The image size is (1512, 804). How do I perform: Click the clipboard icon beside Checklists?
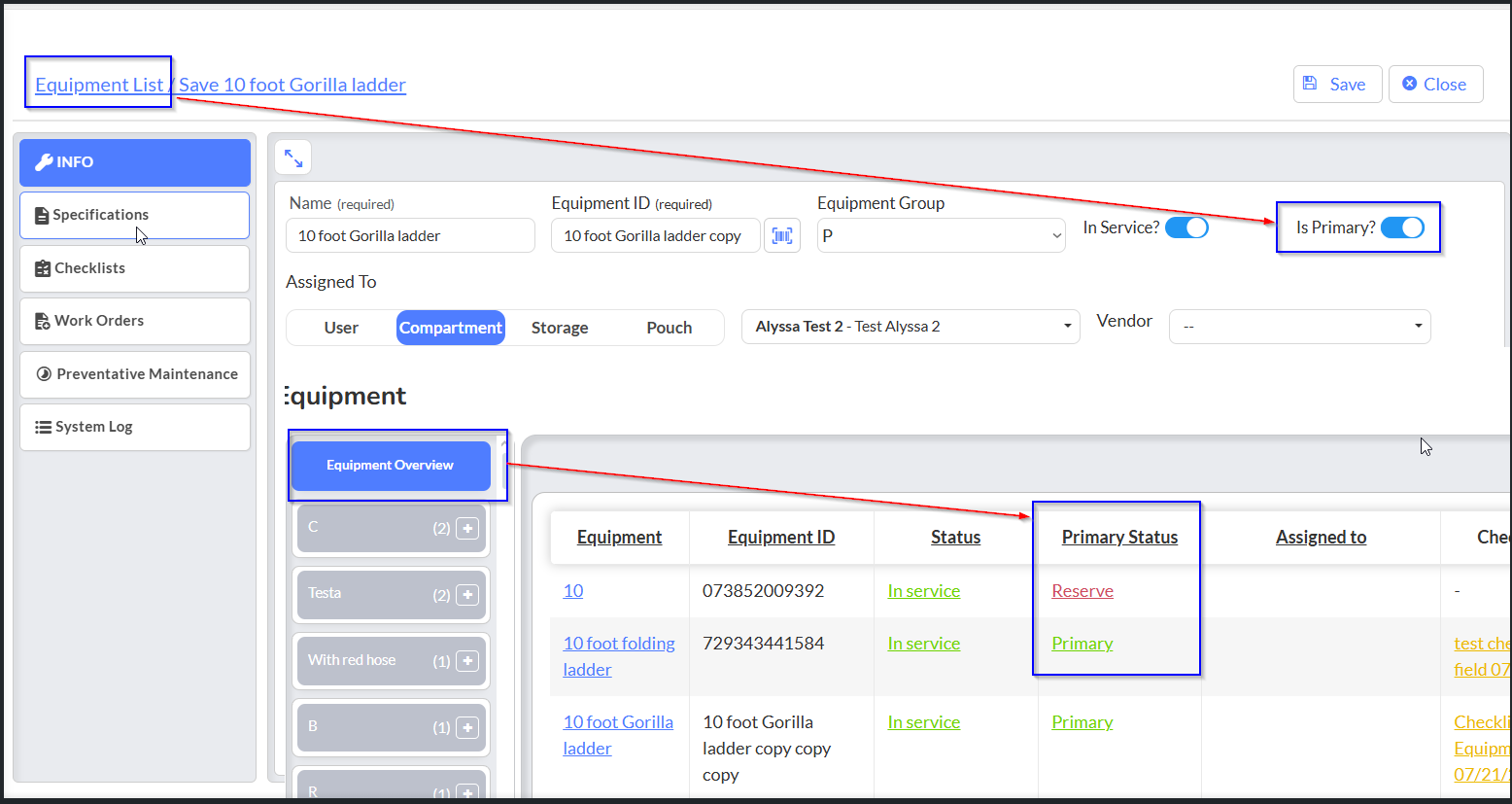[43, 268]
